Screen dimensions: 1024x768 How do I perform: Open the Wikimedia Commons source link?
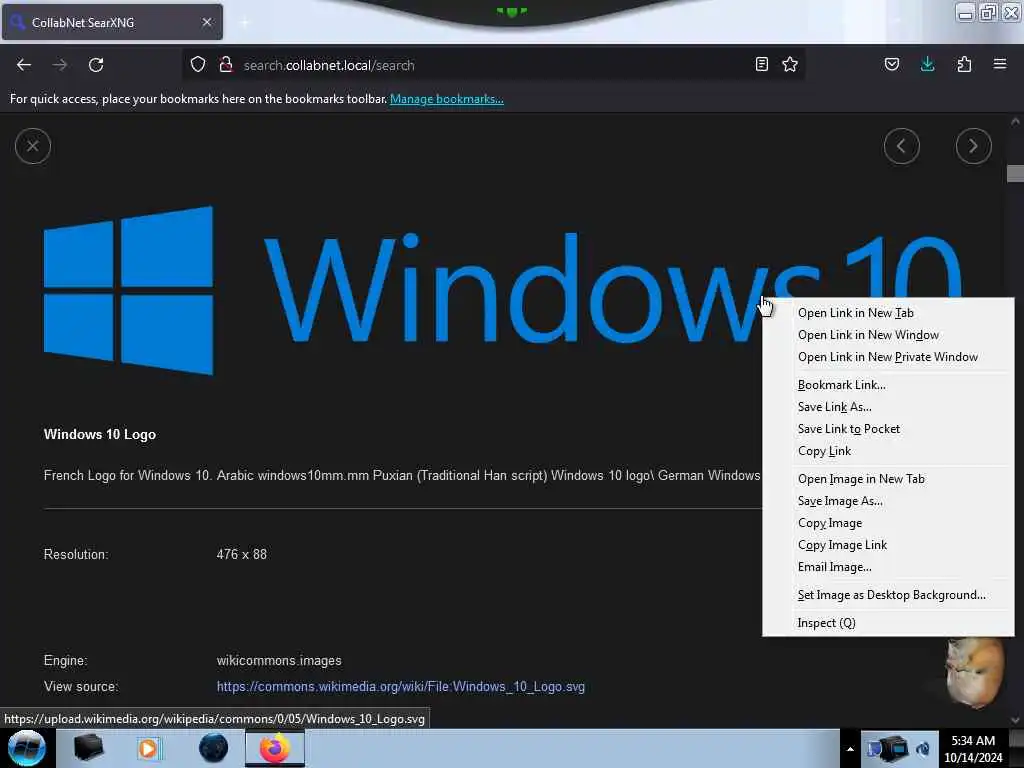coord(400,686)
